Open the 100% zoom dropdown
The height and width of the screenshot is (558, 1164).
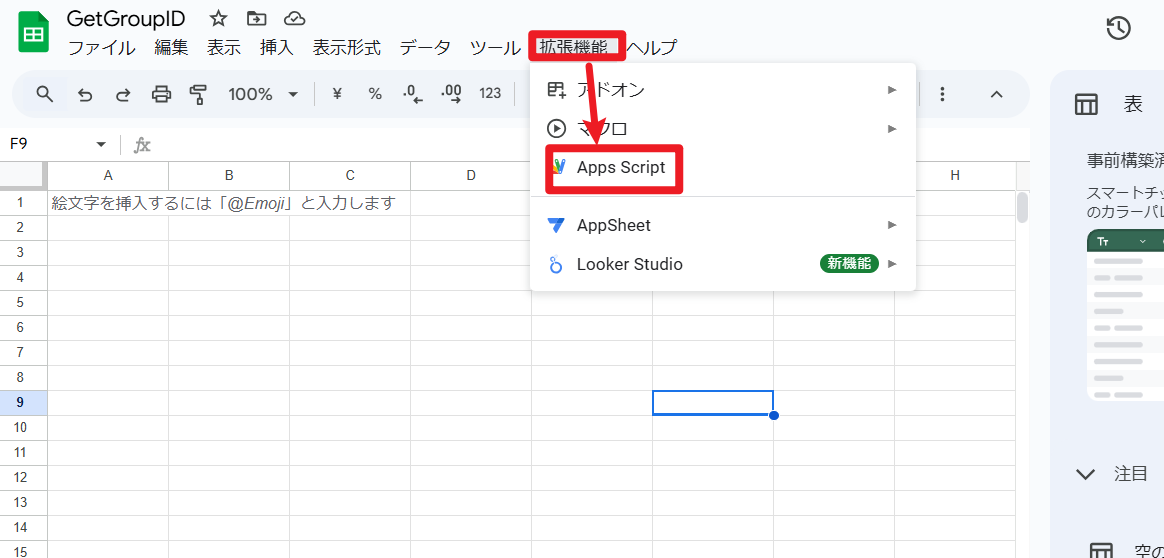262,94
